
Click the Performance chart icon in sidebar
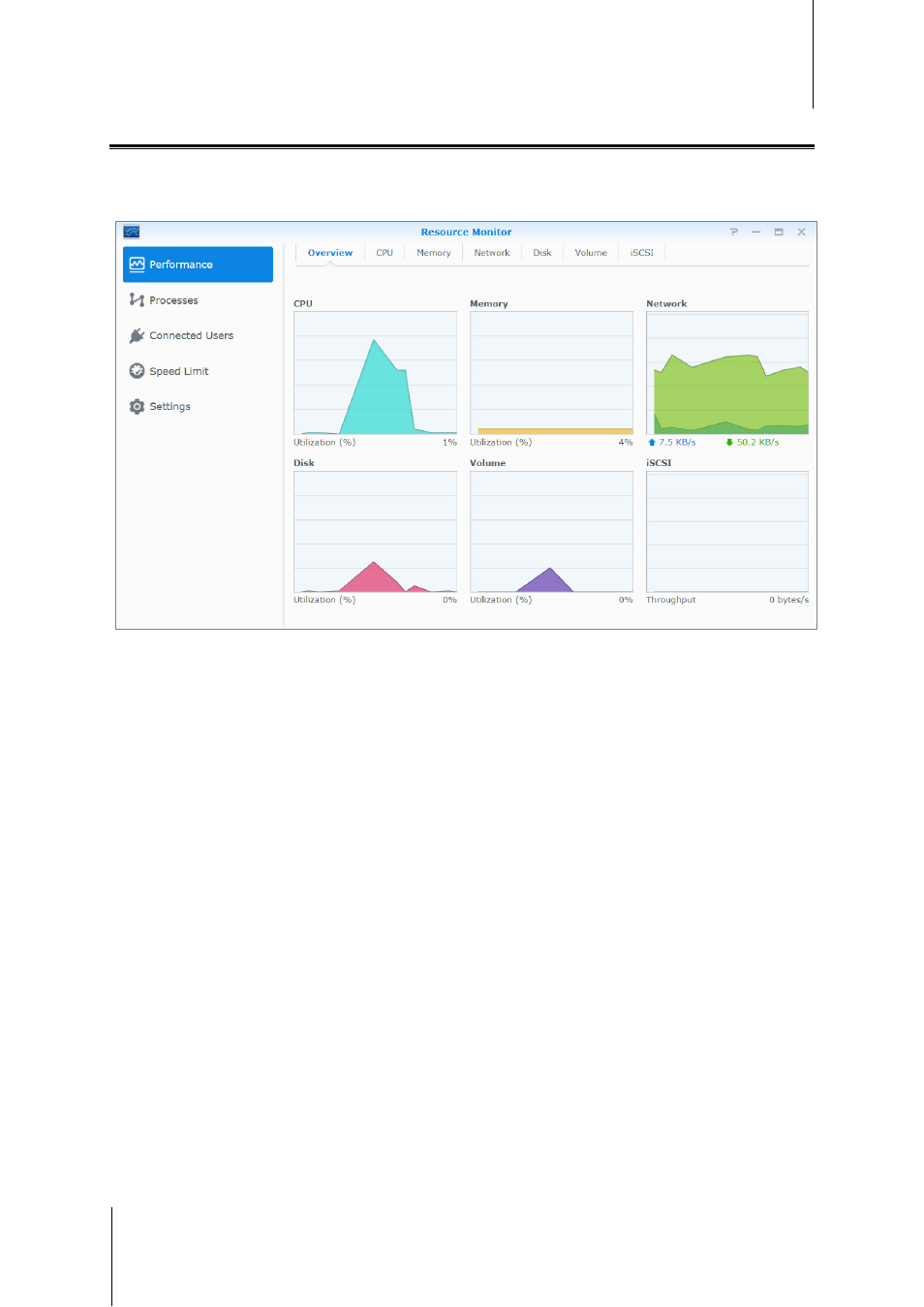tap(137, 265)
